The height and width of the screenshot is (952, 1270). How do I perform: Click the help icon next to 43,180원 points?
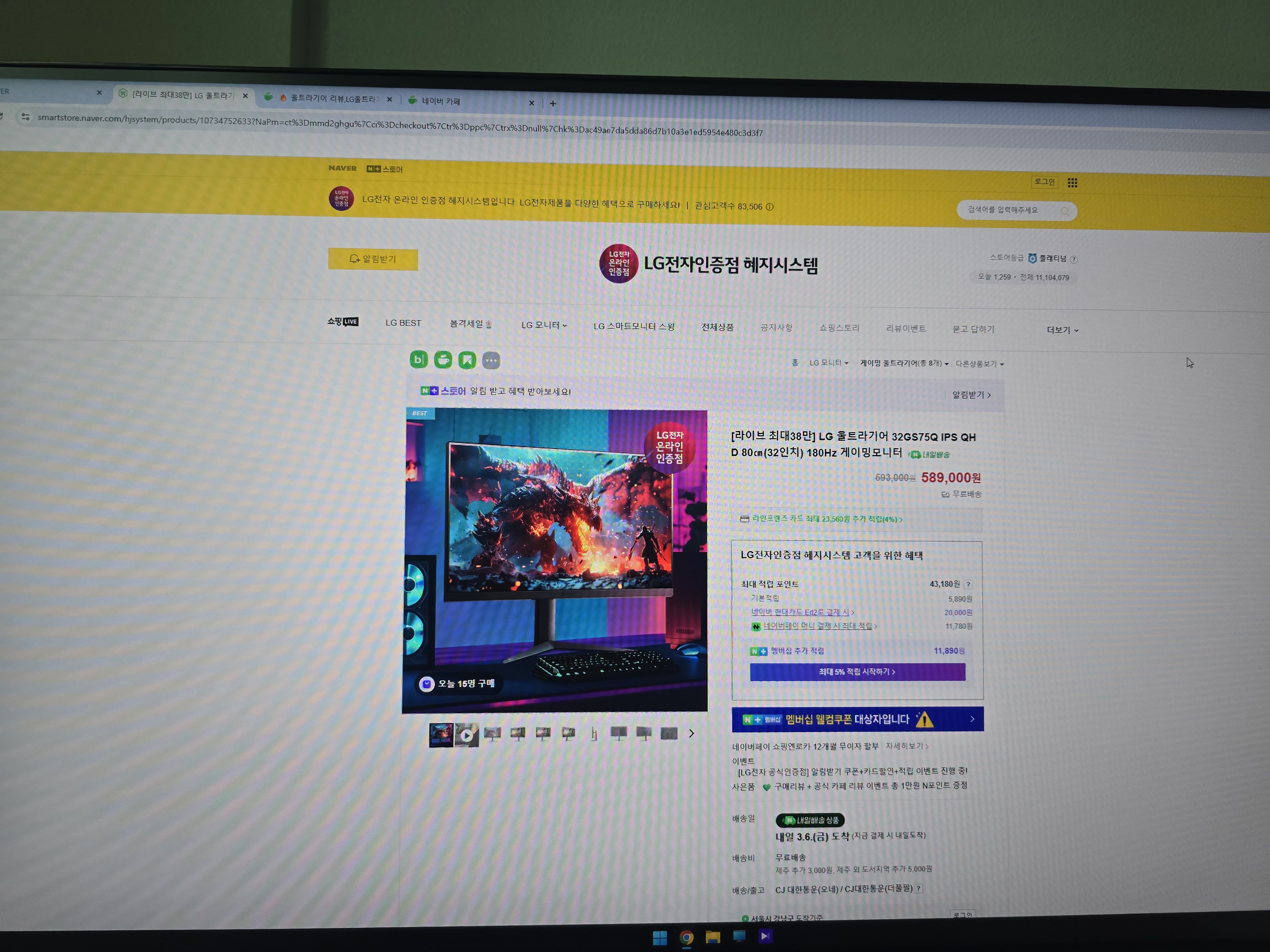pos(968,584)
